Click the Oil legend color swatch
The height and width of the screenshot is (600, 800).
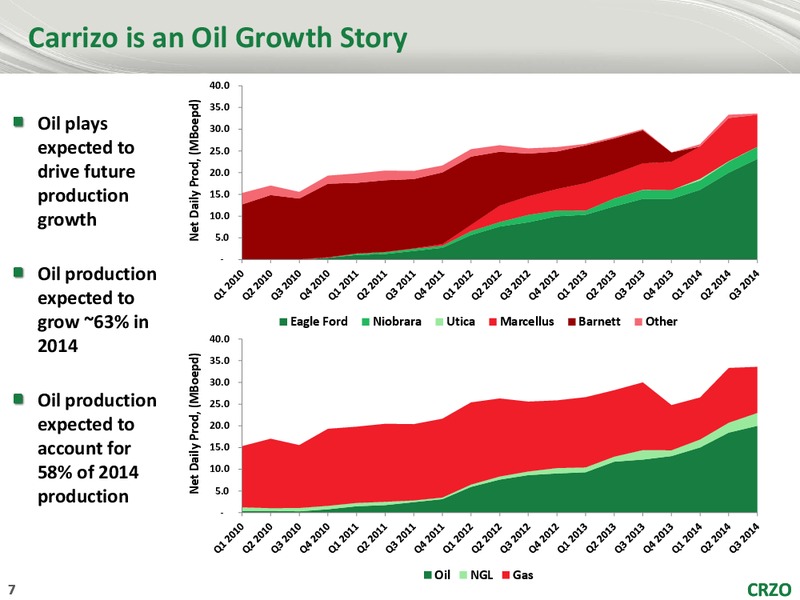[428, 576]
